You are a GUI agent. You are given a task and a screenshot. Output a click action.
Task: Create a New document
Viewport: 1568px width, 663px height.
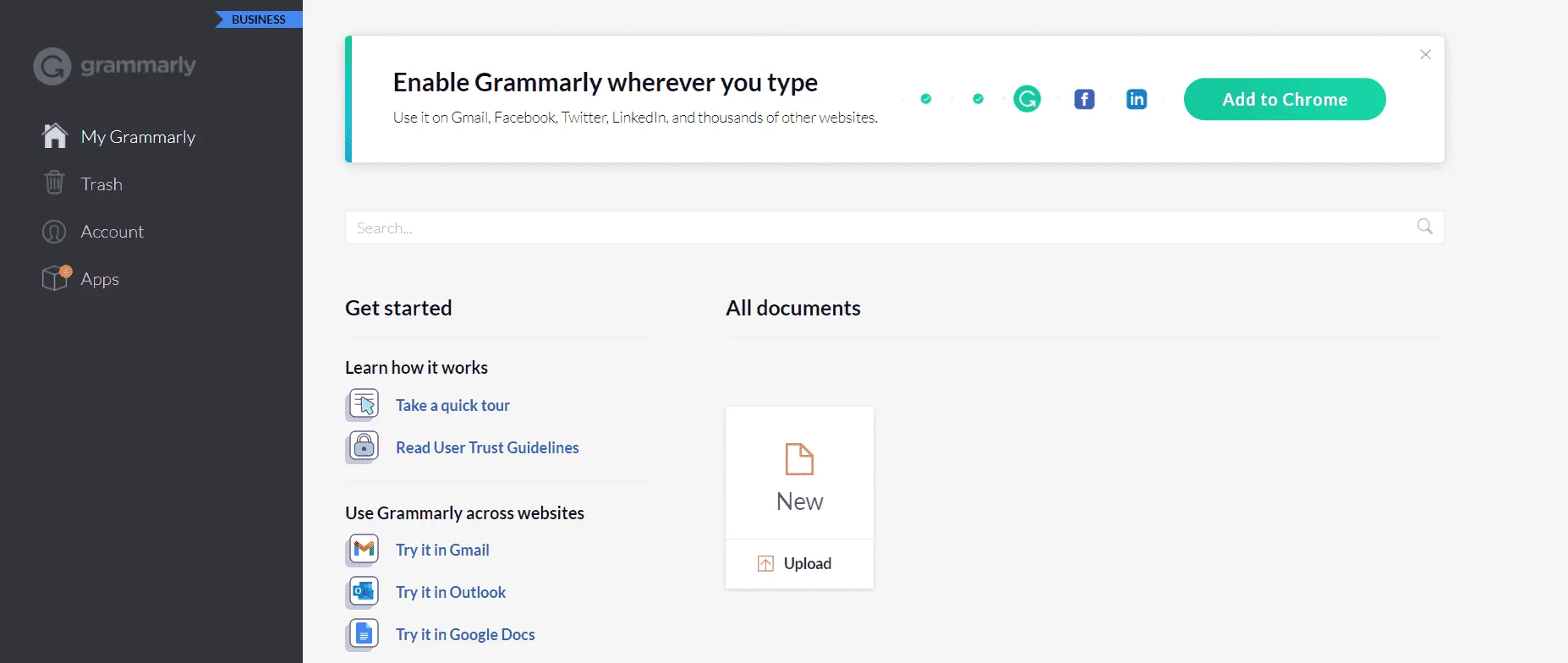[x=799, y=474]
